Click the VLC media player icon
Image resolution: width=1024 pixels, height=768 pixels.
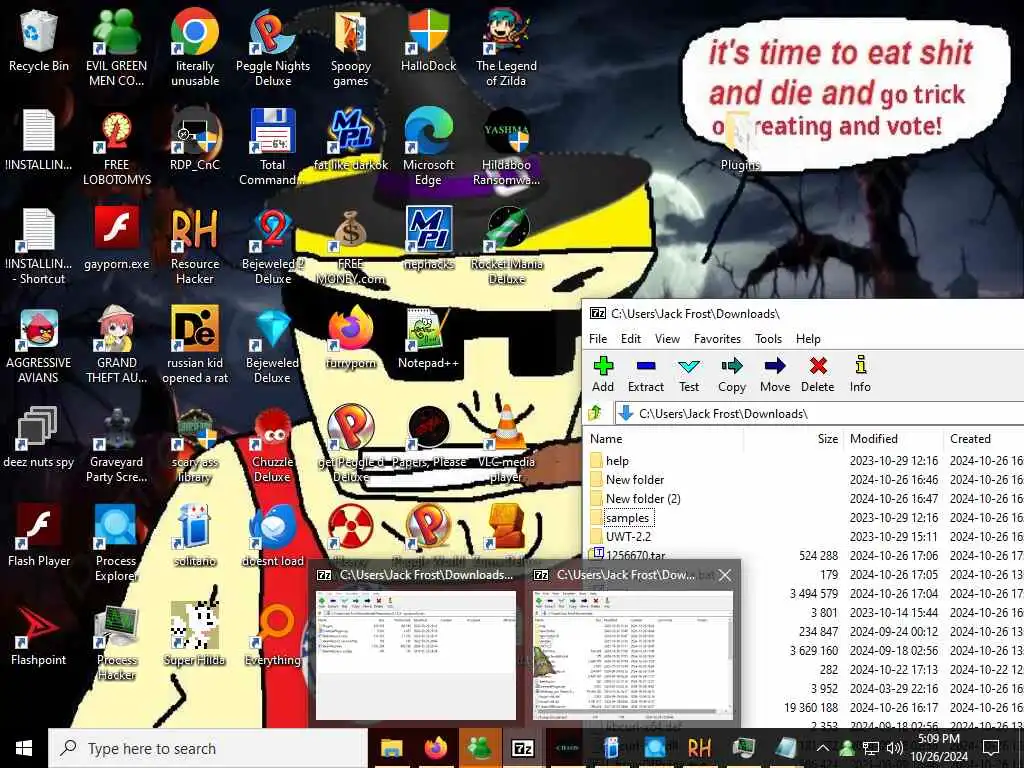click(506, 444)
